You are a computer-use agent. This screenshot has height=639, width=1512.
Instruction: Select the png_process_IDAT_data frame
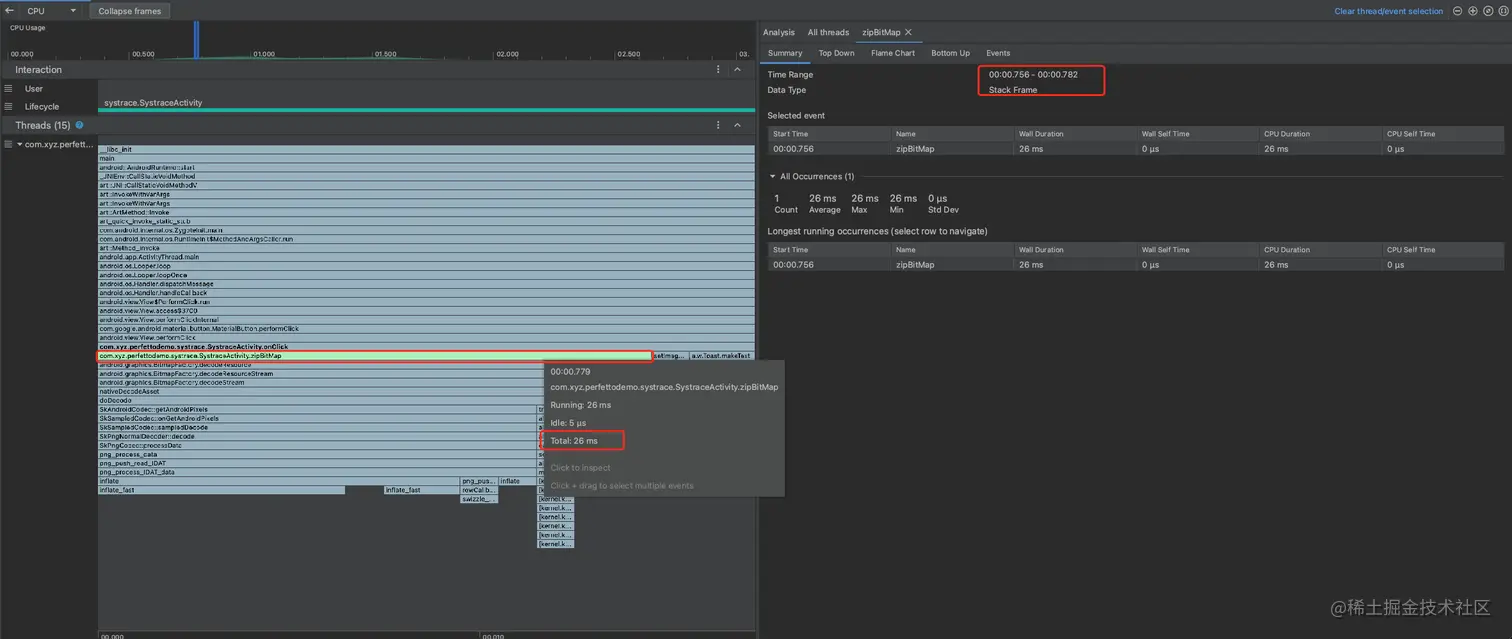[317, 473]
